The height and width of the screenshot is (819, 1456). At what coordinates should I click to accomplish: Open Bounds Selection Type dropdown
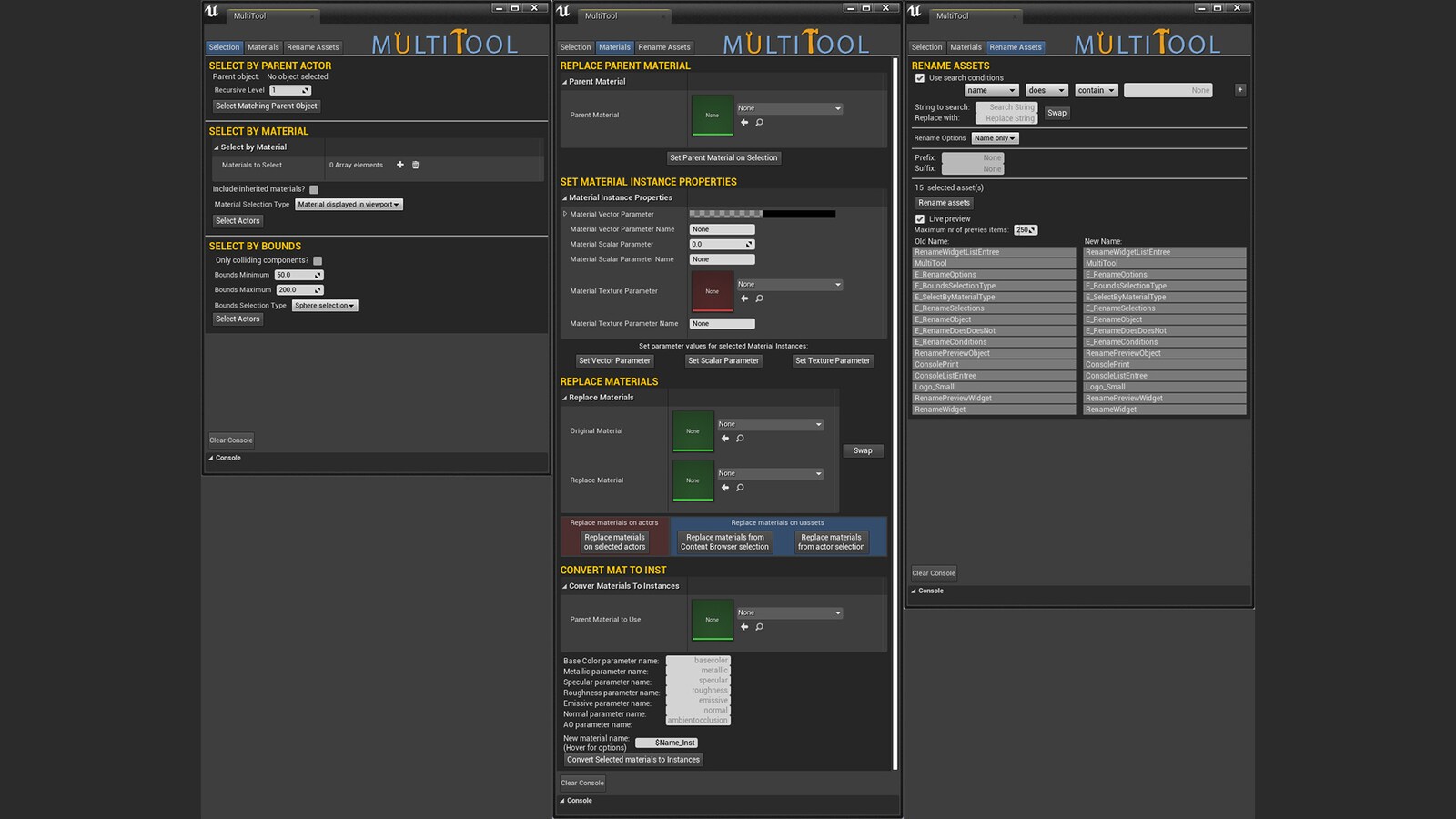(x=325, y=306)
